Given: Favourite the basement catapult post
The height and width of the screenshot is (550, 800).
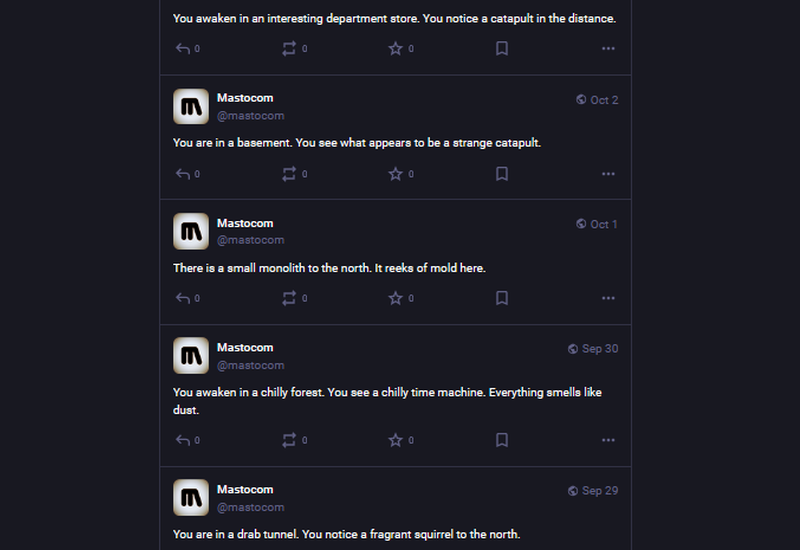Looking at the screenshot, I should point(395,174).
